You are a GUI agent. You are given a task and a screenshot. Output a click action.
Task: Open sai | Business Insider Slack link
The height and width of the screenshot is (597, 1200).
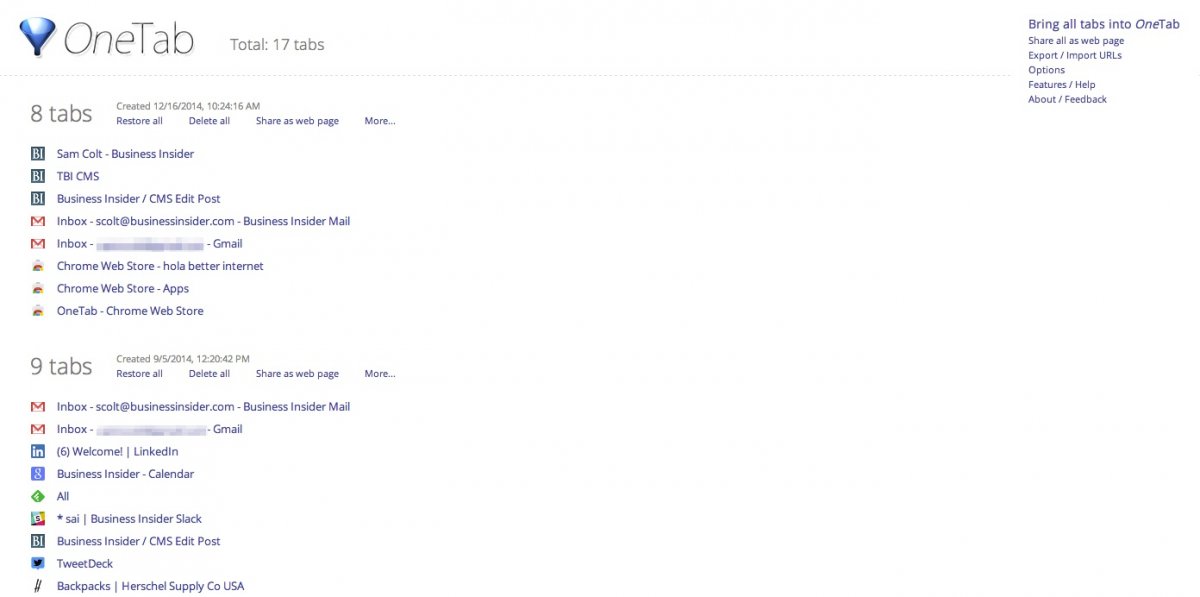click(x=129, y=519)
